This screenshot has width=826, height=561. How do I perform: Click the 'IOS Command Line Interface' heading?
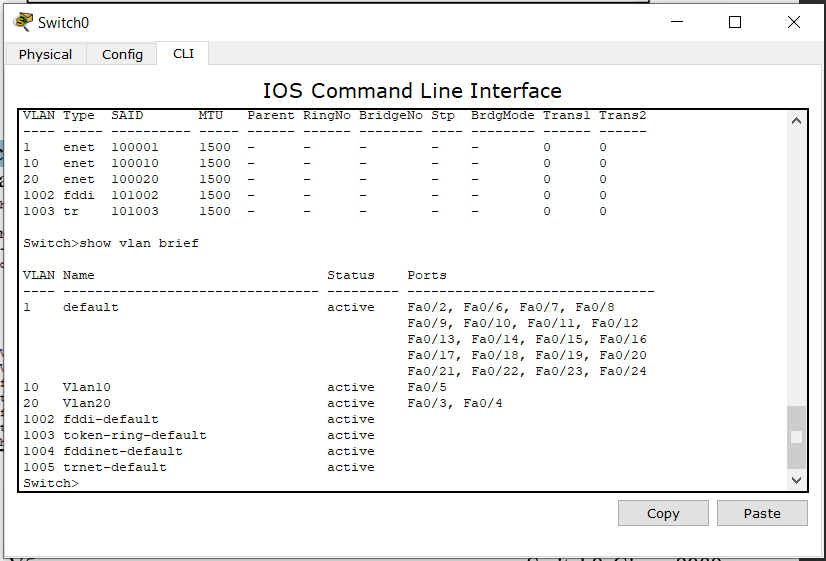(x=412, y=91)
